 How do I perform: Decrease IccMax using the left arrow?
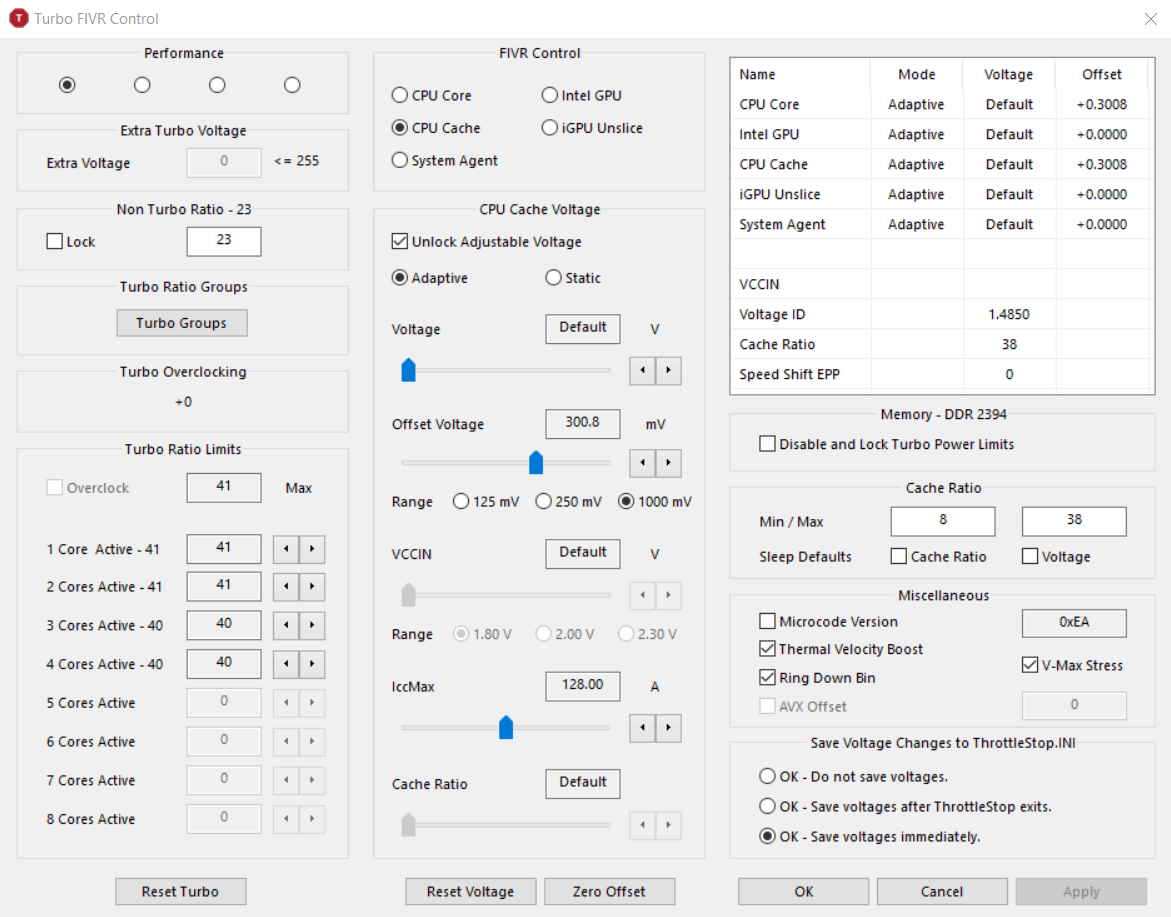pyautogui.click(x=642, y=727)
